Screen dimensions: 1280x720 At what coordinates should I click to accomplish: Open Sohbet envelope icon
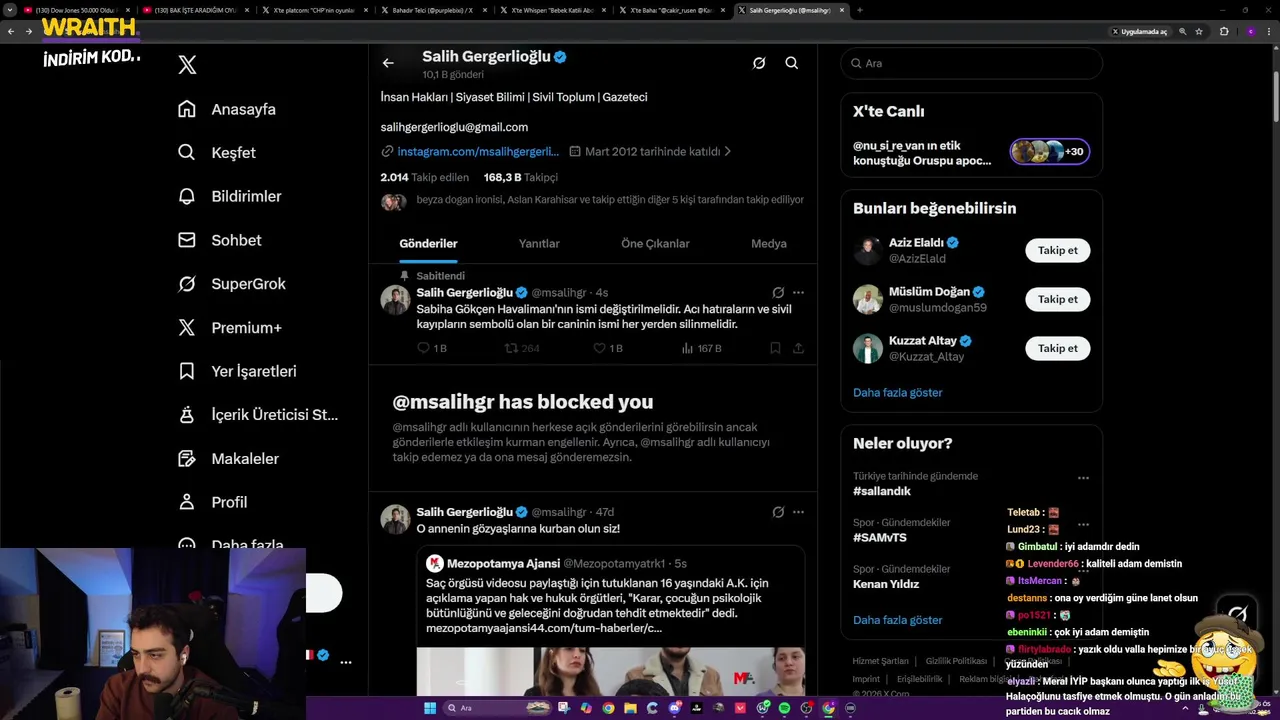coord(187,240)
